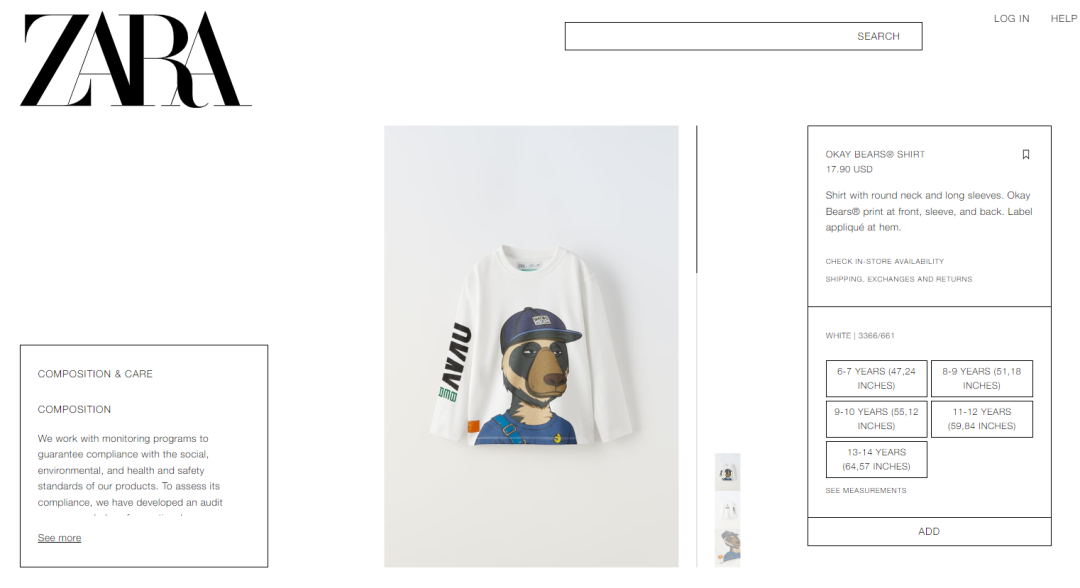Click the main shirt product image

point(531,346)
